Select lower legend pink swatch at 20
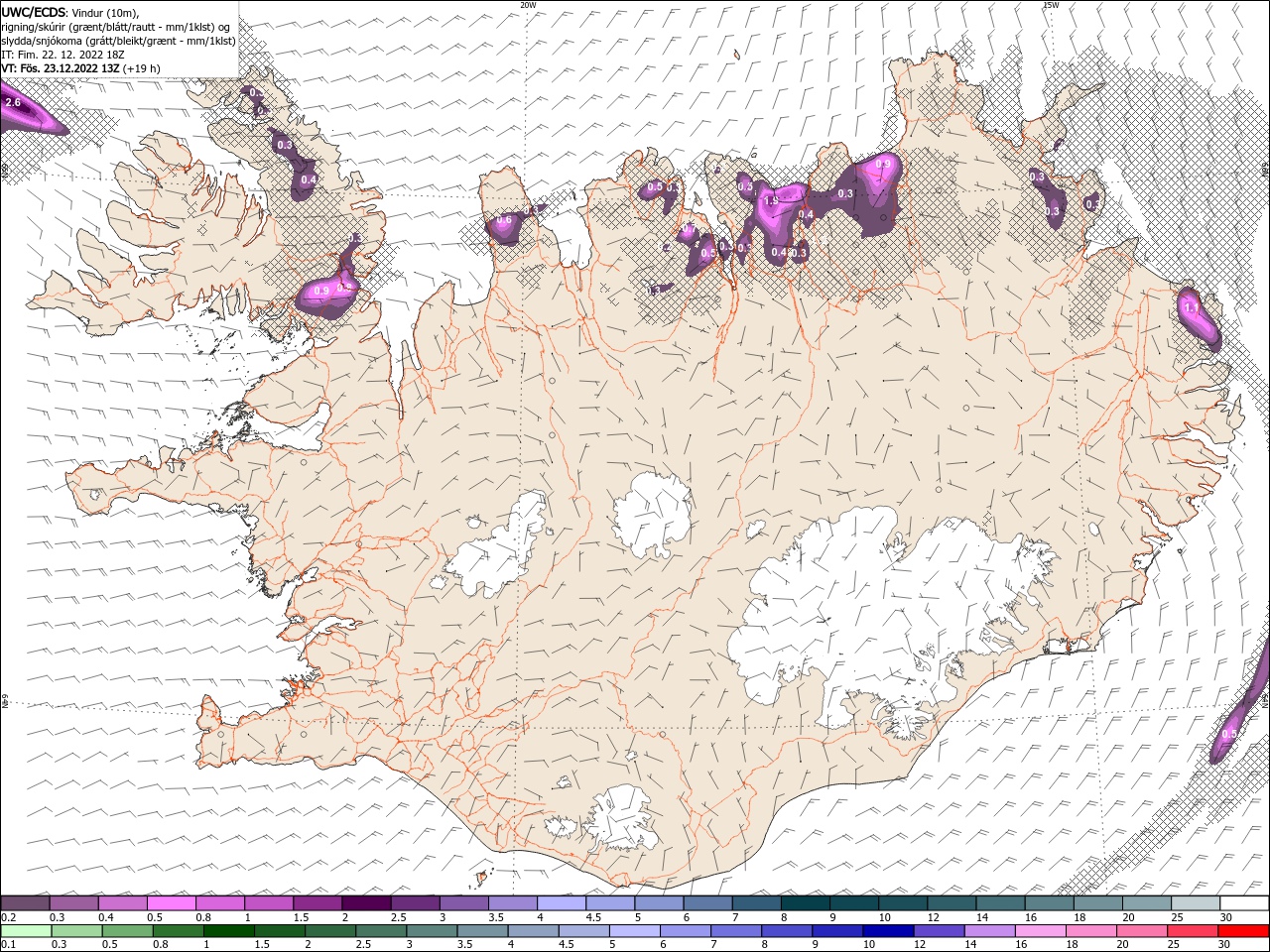1270x952 pixels. tap(1140, 931)
